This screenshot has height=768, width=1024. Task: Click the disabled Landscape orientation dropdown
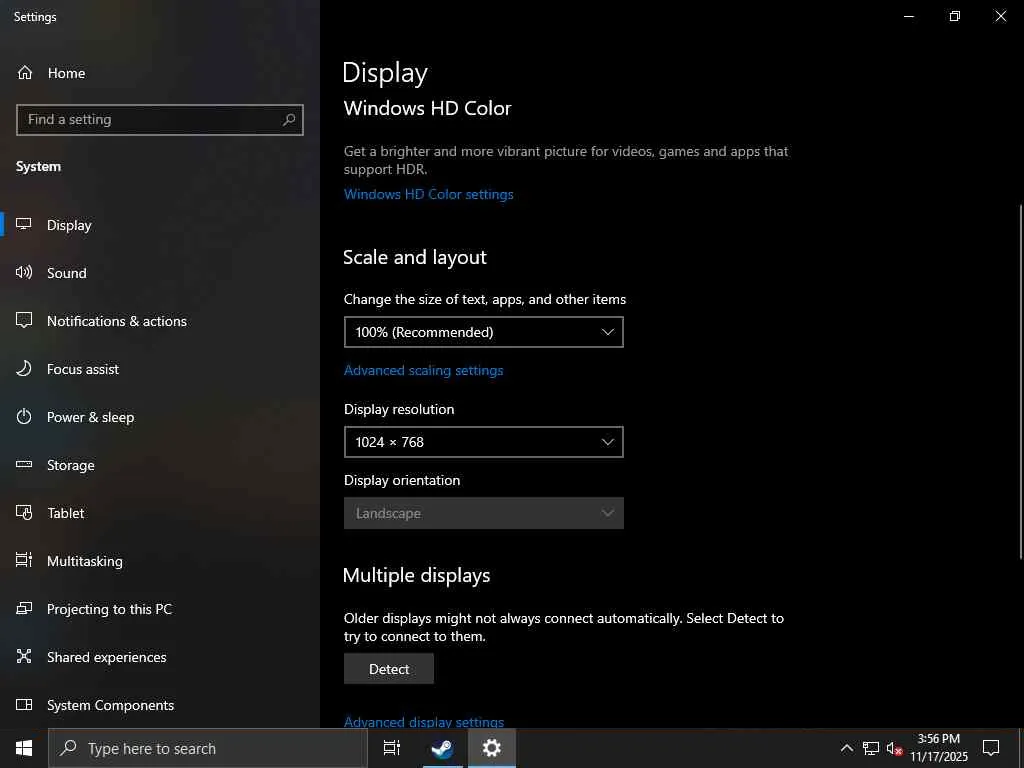tap(484, 513)
